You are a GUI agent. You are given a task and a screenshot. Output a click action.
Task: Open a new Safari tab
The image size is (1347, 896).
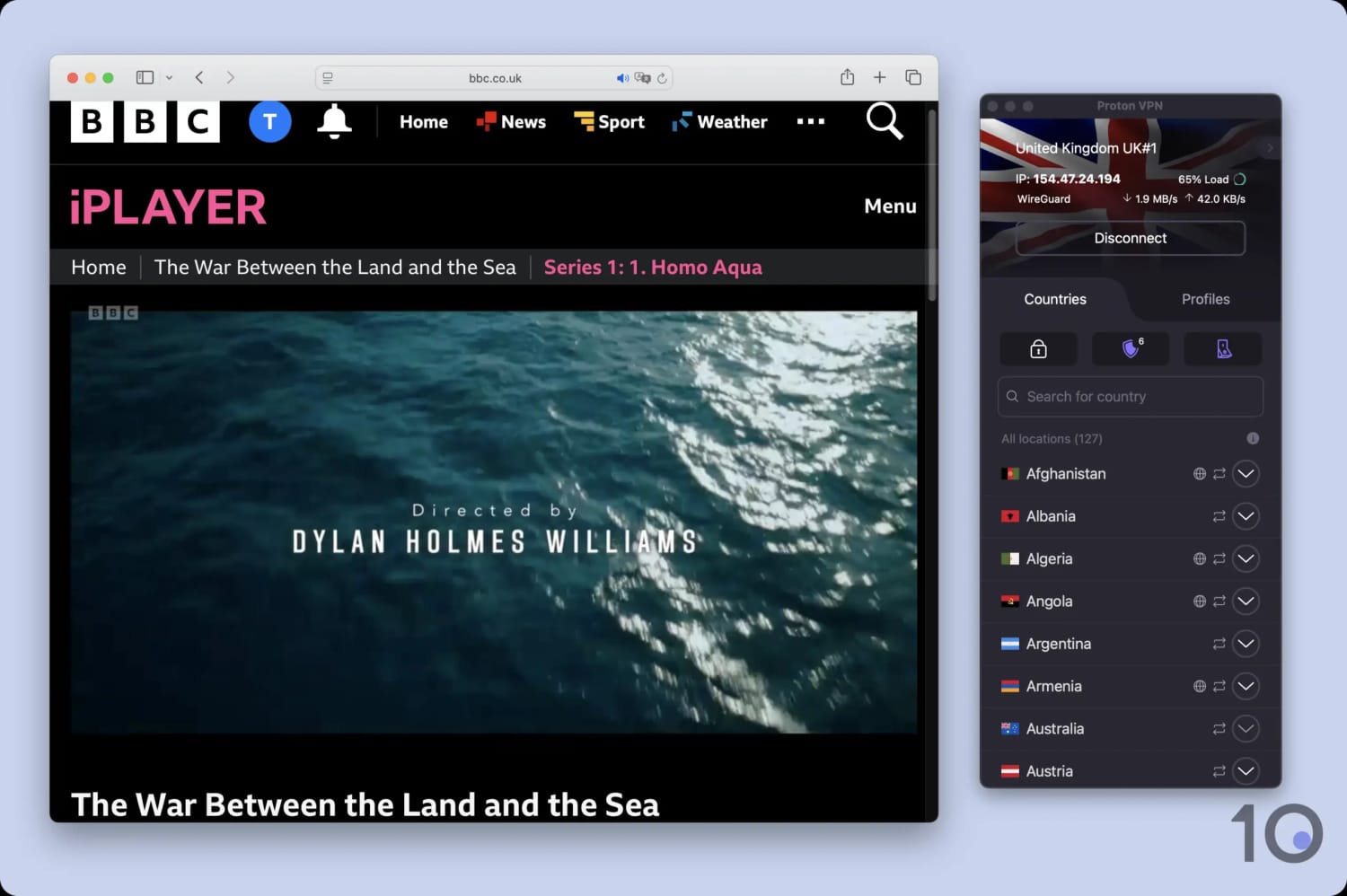point(880,77)
